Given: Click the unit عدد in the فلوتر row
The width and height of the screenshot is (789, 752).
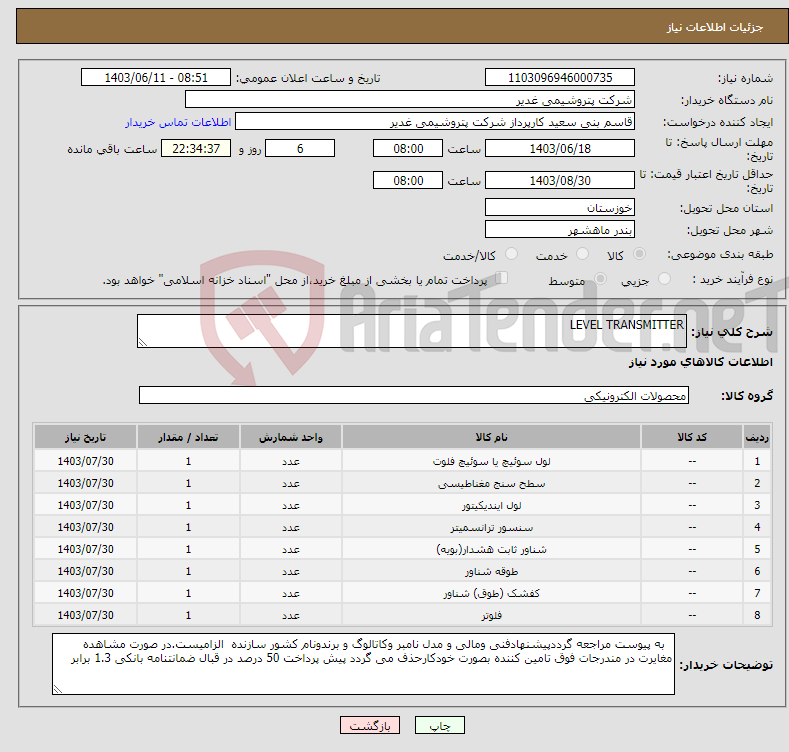Looking at the screenshot, I should pos(291,615).
